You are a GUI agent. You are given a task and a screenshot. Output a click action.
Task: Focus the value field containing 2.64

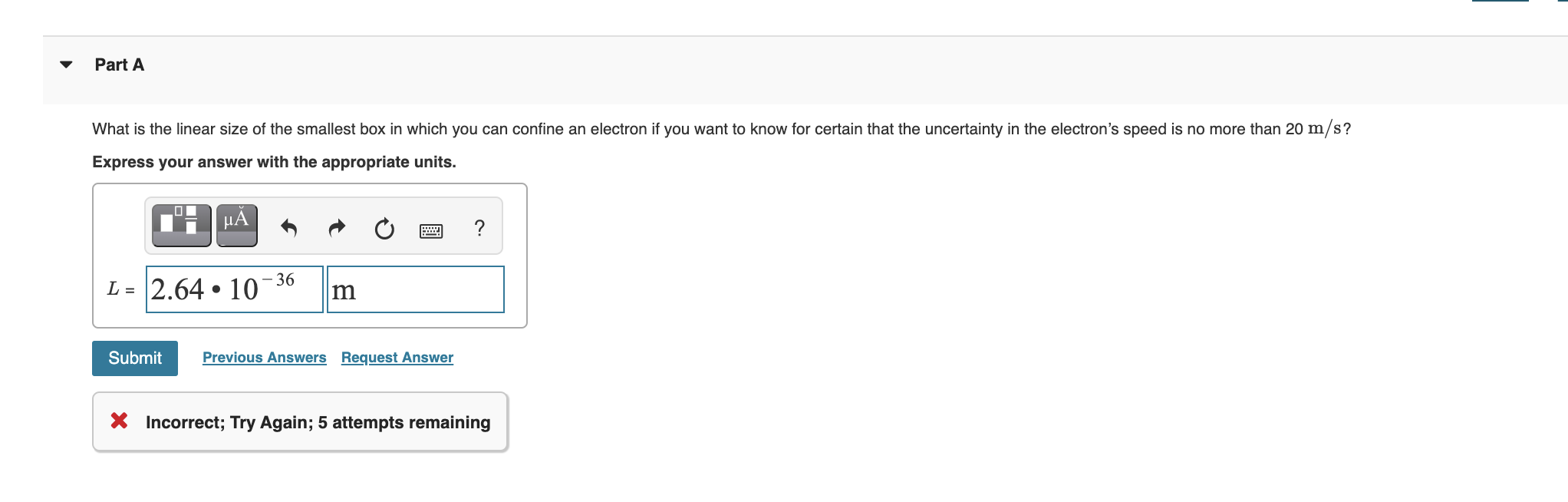coord(235,289)
